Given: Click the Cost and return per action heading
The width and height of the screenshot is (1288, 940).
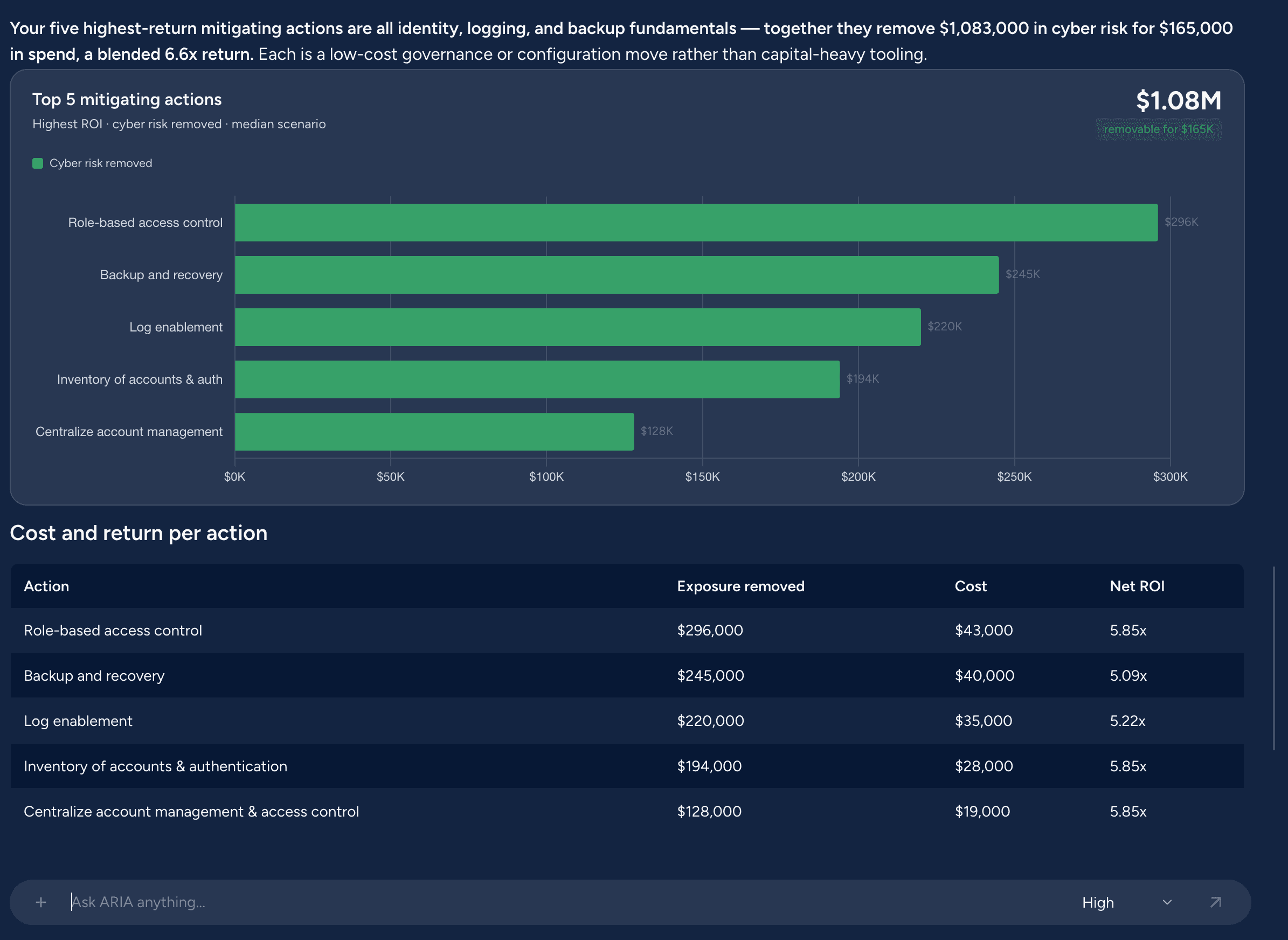Looking at the screenshot, I should 139,533.
